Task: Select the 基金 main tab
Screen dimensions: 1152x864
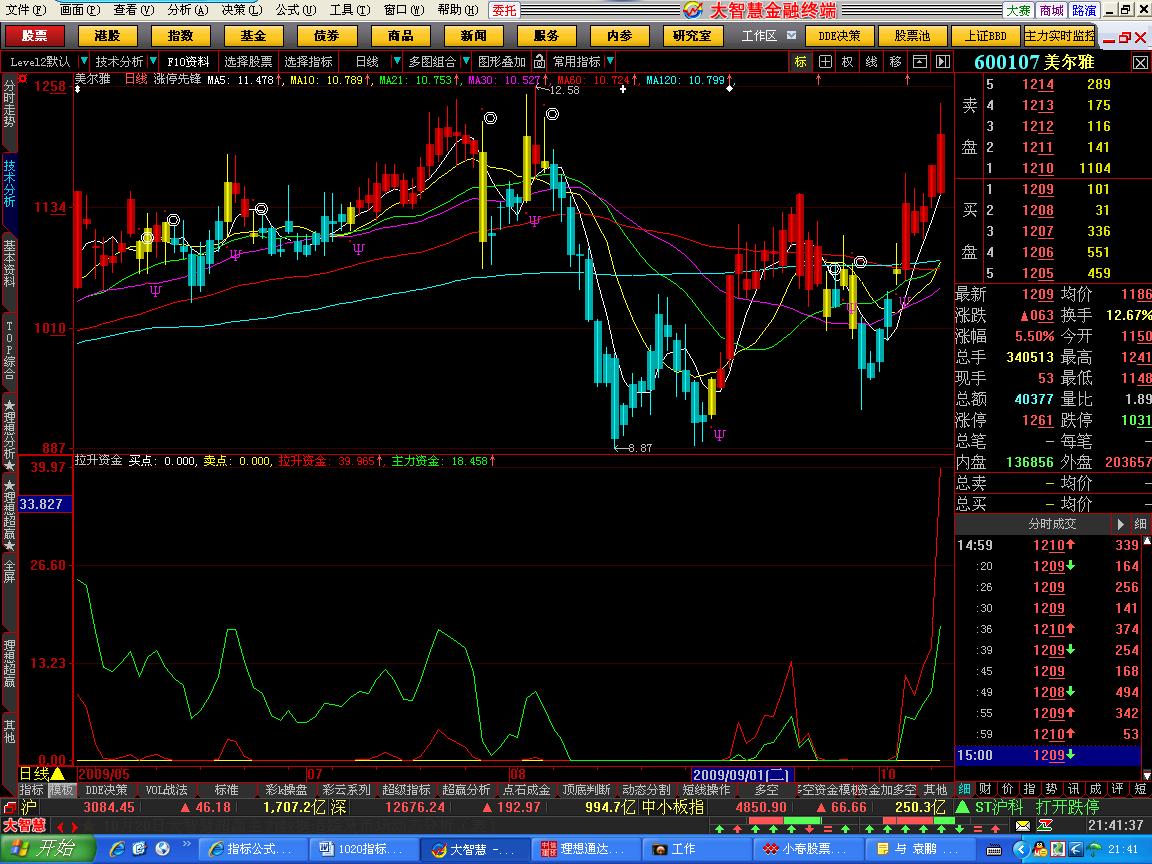Action: click(253, 35)
